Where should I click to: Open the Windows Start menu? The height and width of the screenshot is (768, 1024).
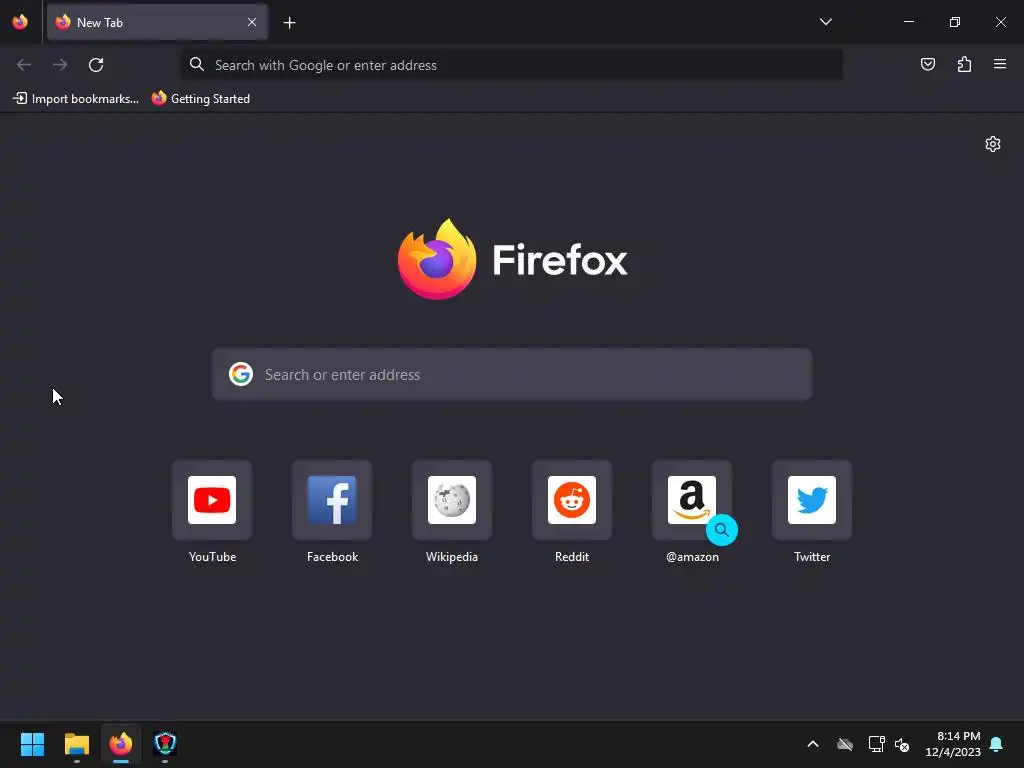32,744
